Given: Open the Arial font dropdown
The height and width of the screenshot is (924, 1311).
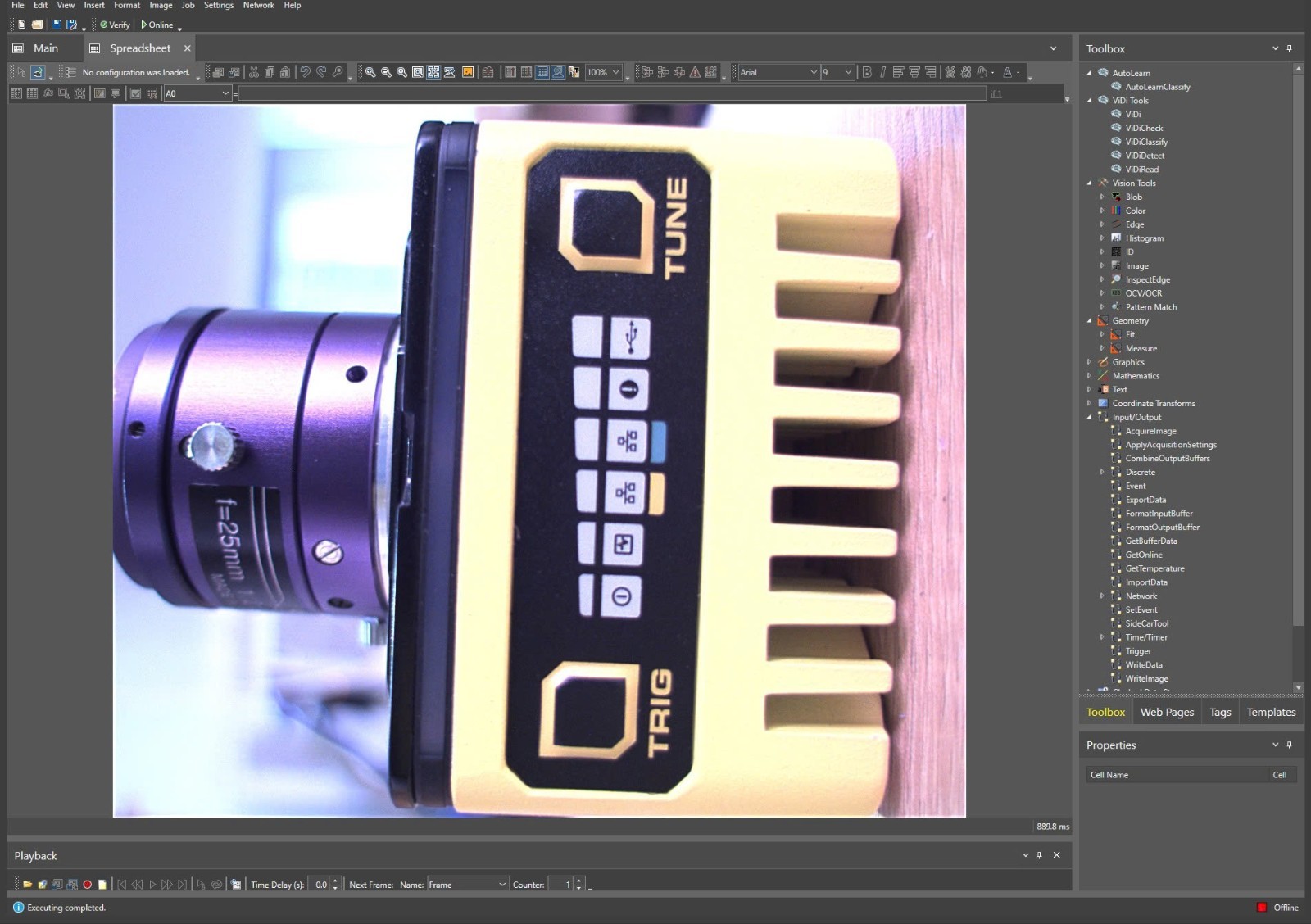Looking at the screenshot, I should pyautogui.click(x=814, y=72).
